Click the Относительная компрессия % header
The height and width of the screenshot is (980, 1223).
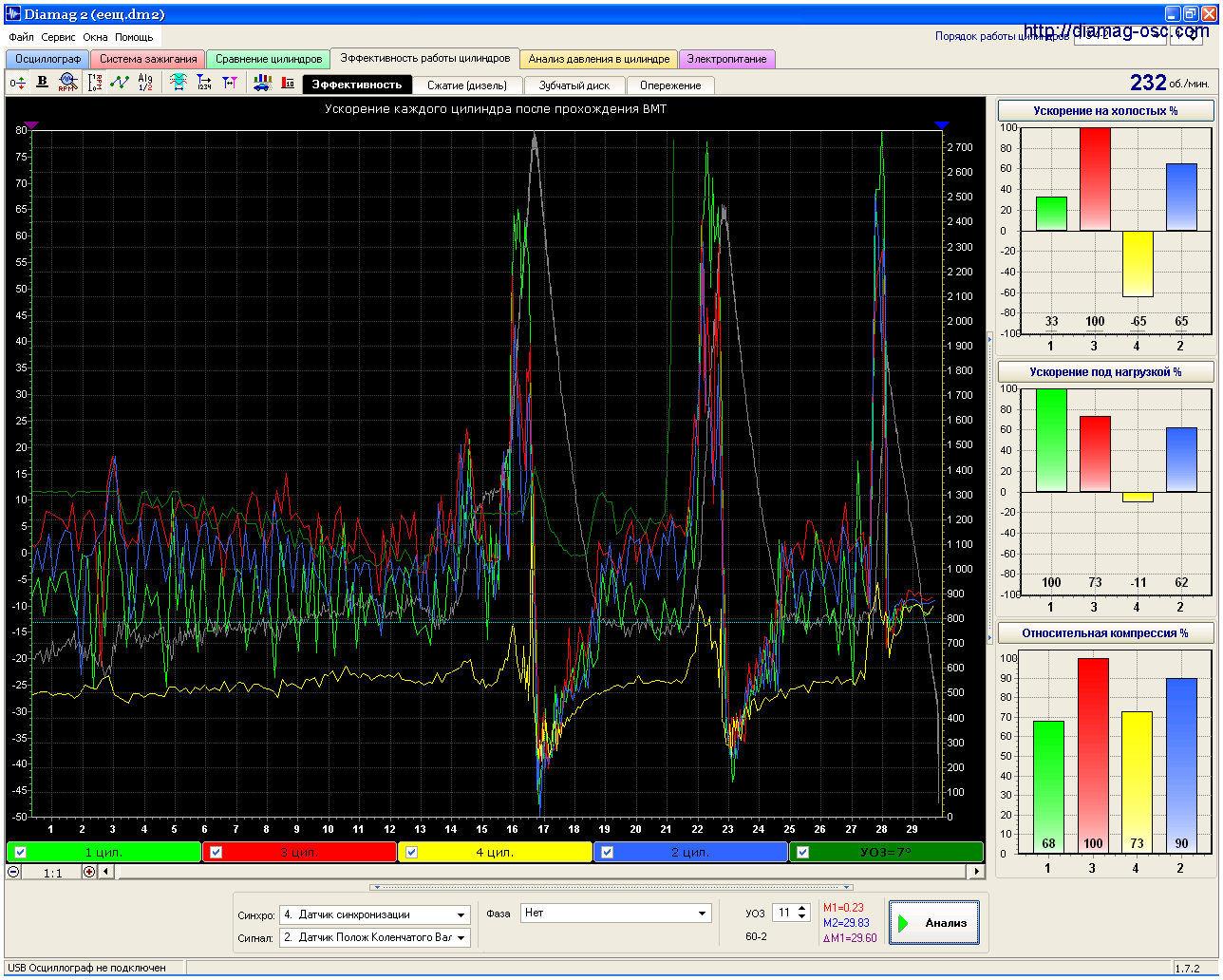point(1105,633)
